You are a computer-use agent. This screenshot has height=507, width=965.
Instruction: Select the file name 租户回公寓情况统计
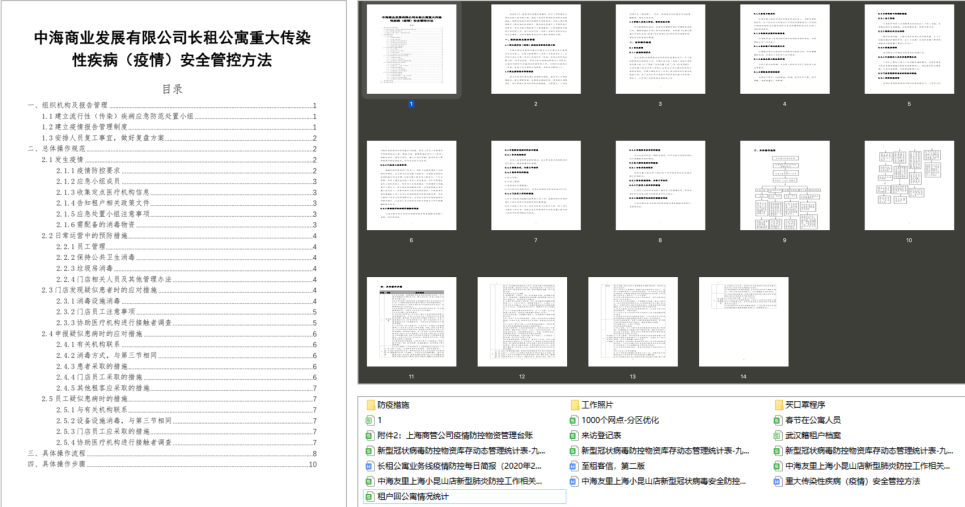click(413, 497)
